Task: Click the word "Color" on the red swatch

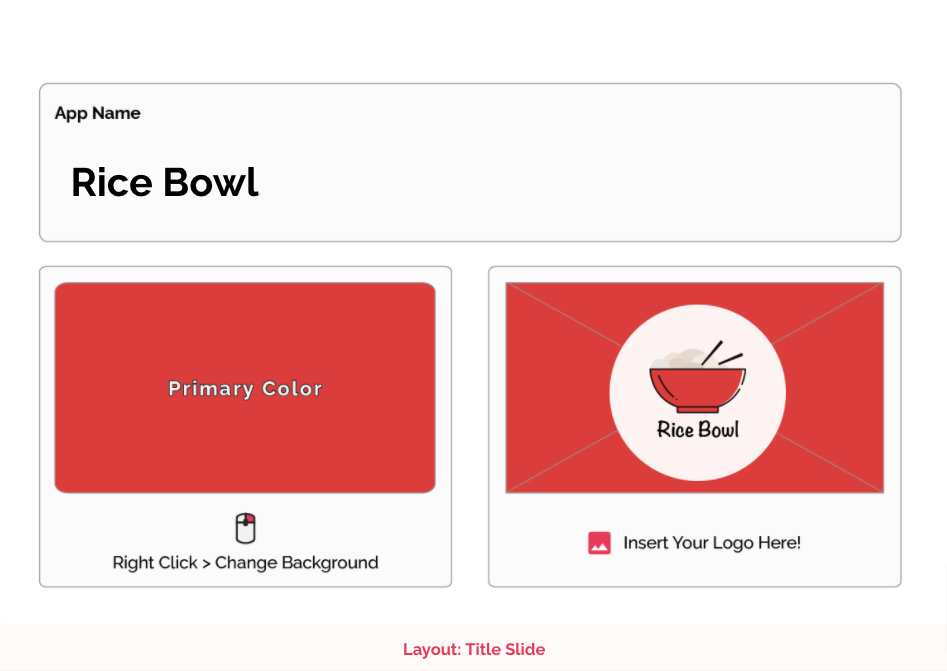Action: pyautogui.click(x=292, y=388)
